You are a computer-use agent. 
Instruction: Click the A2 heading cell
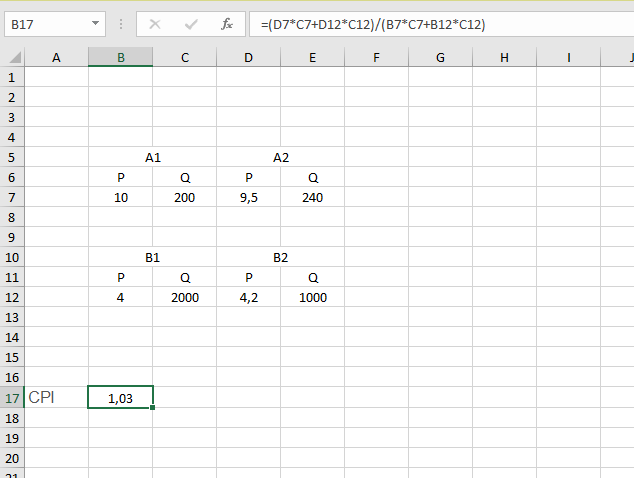[281, 157]
